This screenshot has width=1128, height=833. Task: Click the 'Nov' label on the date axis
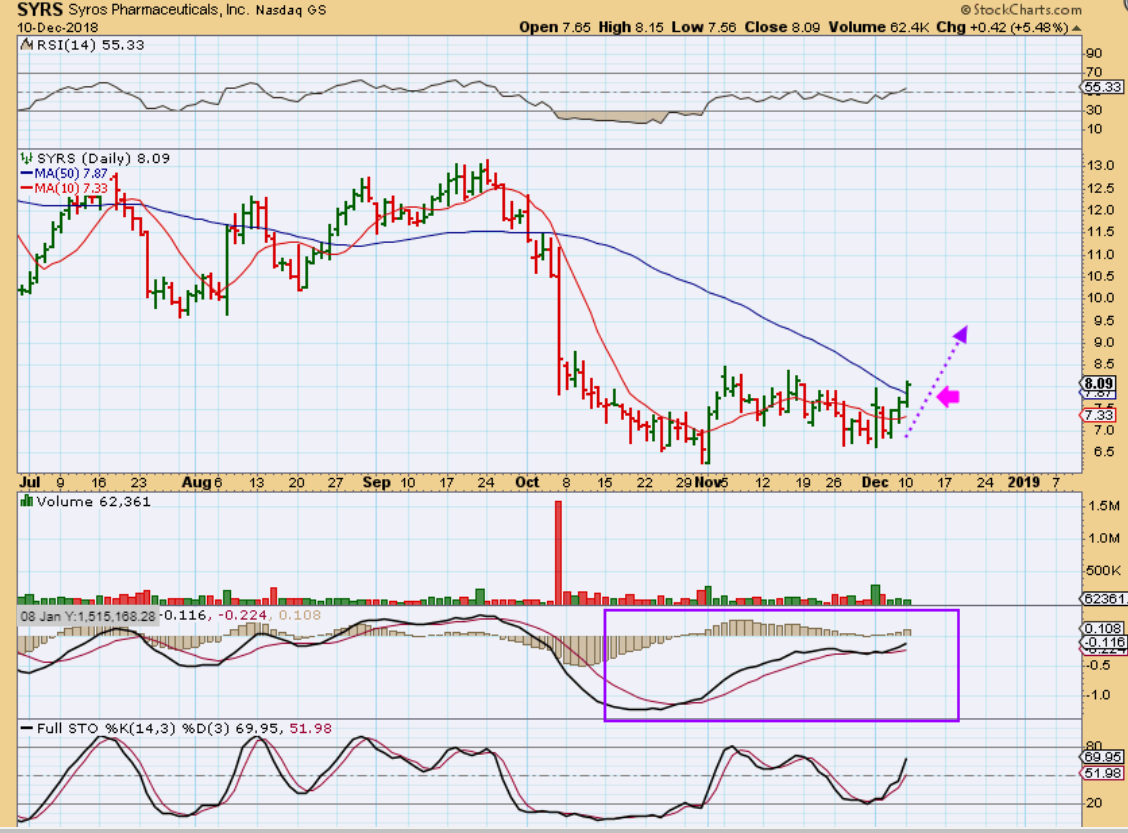(x=707, y=482)
